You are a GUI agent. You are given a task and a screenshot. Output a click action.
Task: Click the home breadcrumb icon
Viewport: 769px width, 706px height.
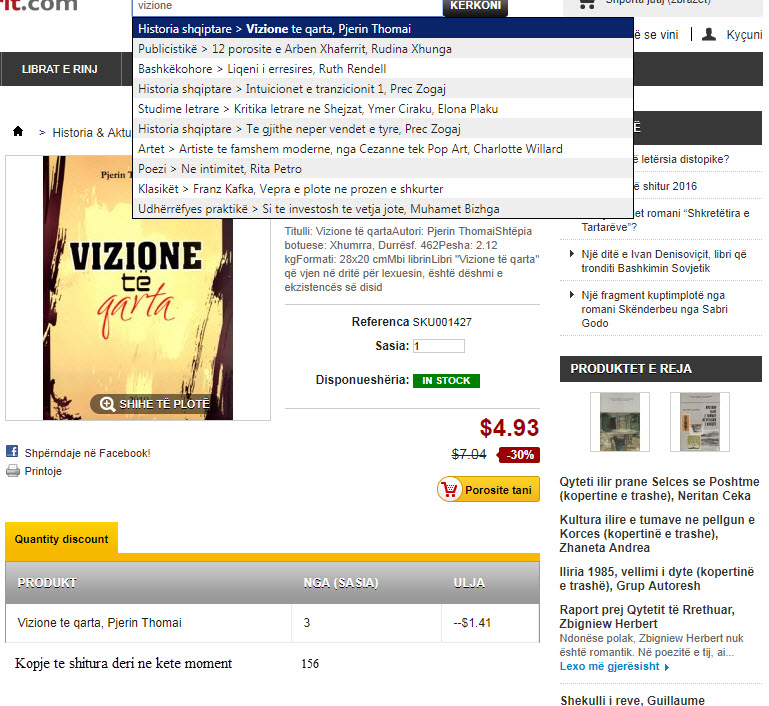pos(18,131)
